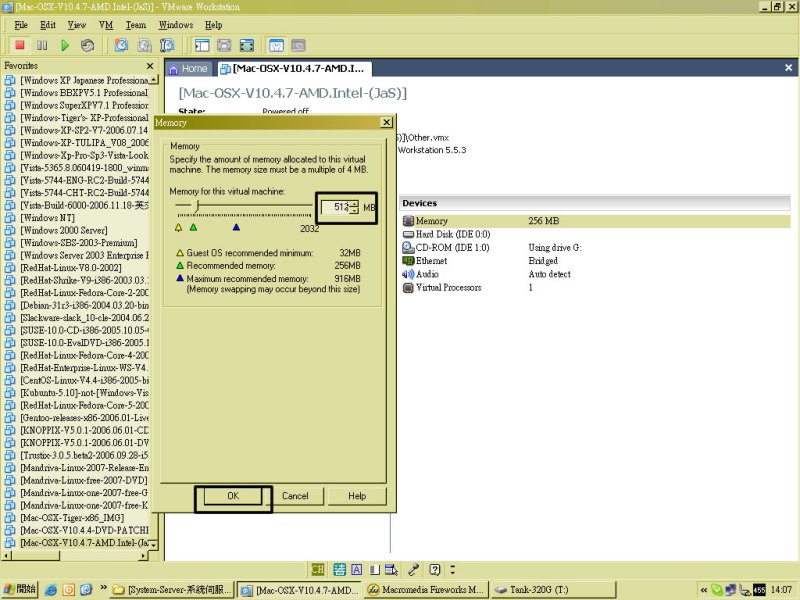Click the memory value input field
Screen dimensions: 800x600
(x=336, y=207)
